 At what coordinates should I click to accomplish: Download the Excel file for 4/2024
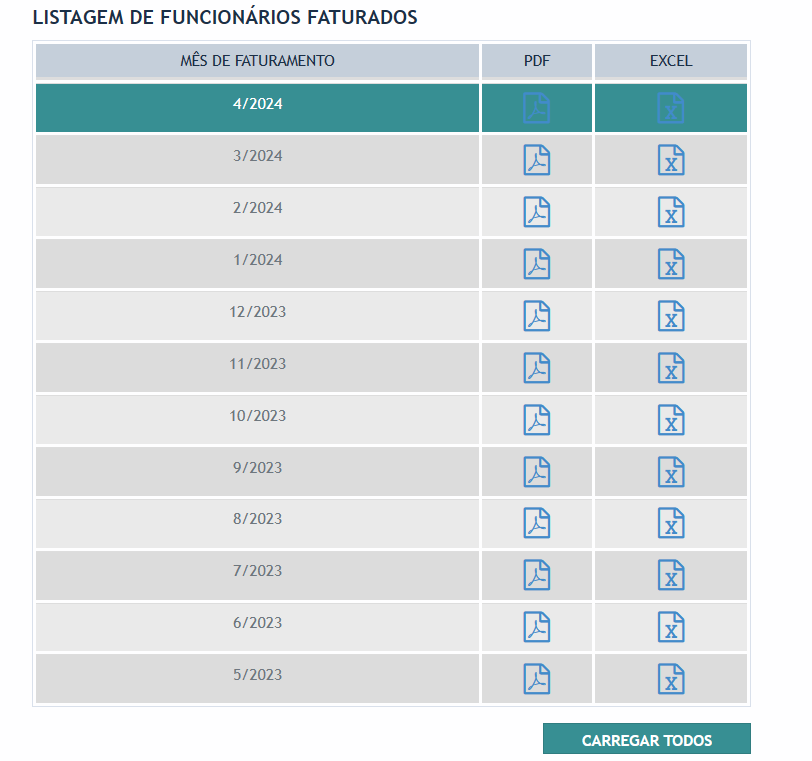[x=671, y=108]
